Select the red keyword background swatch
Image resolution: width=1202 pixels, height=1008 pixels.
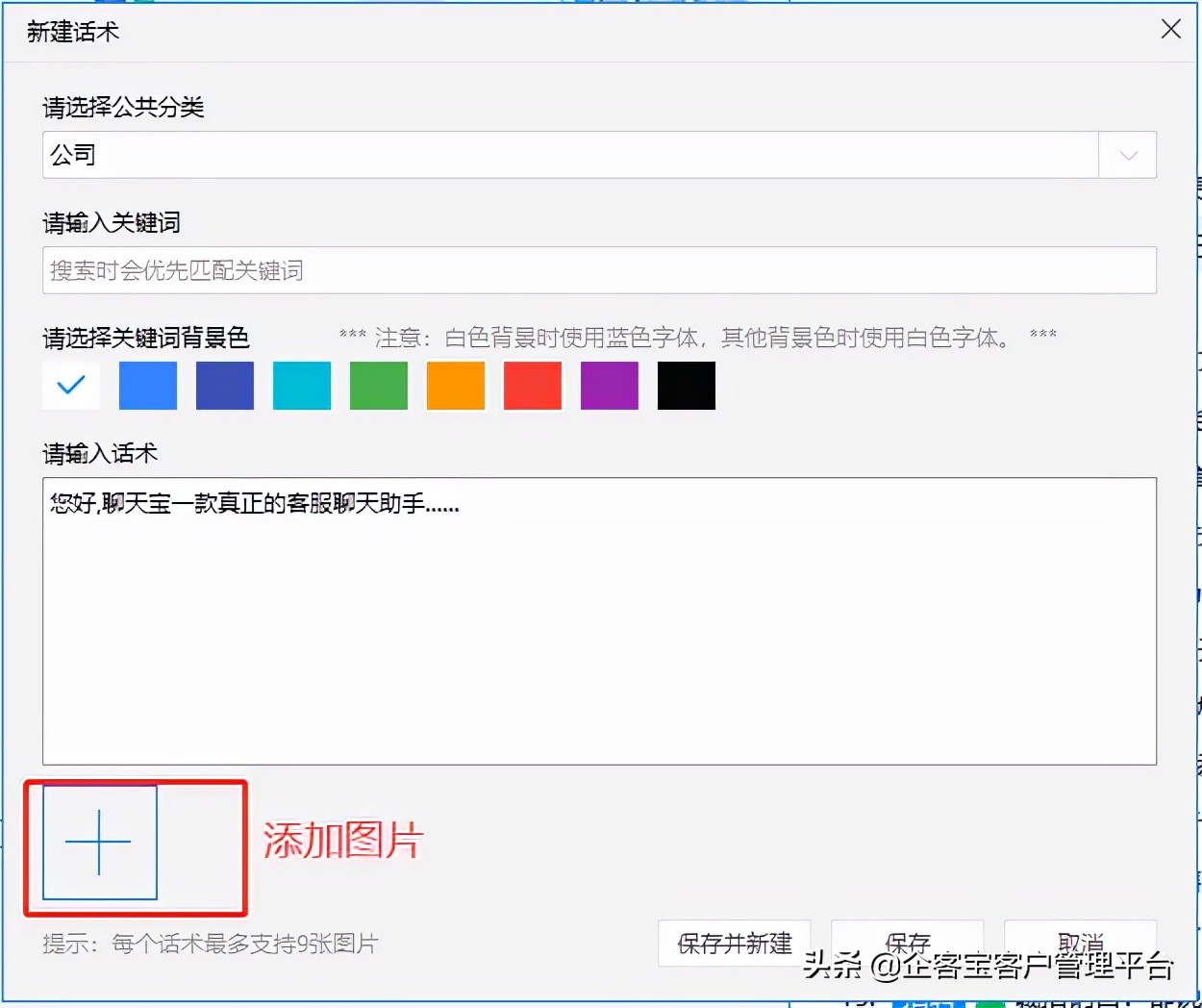(532, 385)
